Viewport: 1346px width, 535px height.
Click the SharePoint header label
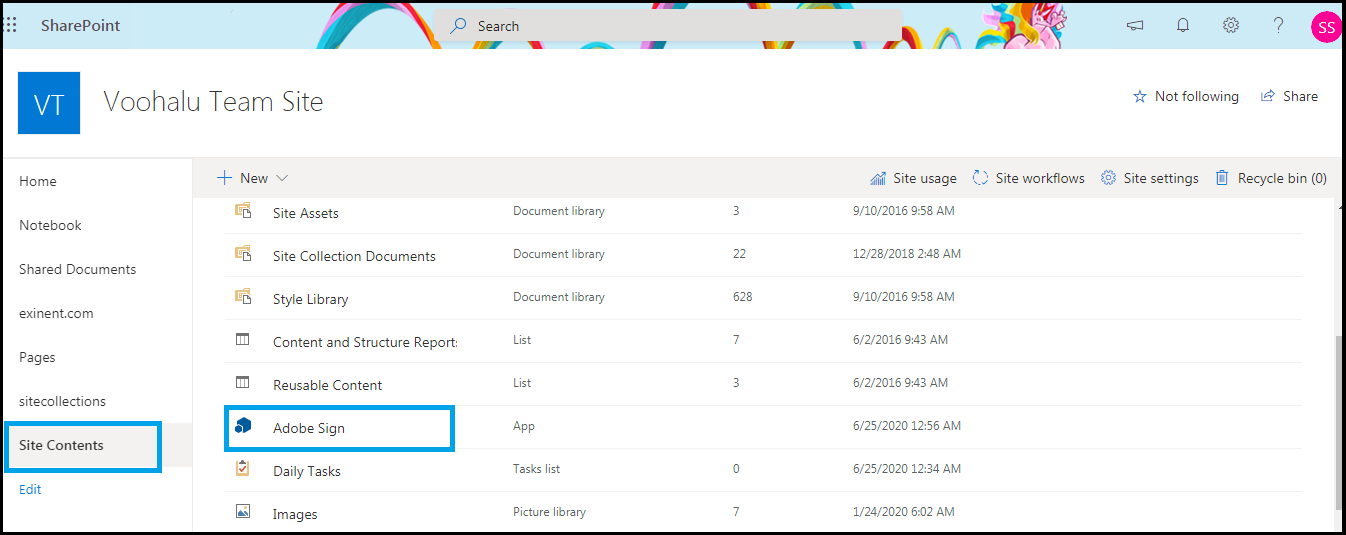80,25
